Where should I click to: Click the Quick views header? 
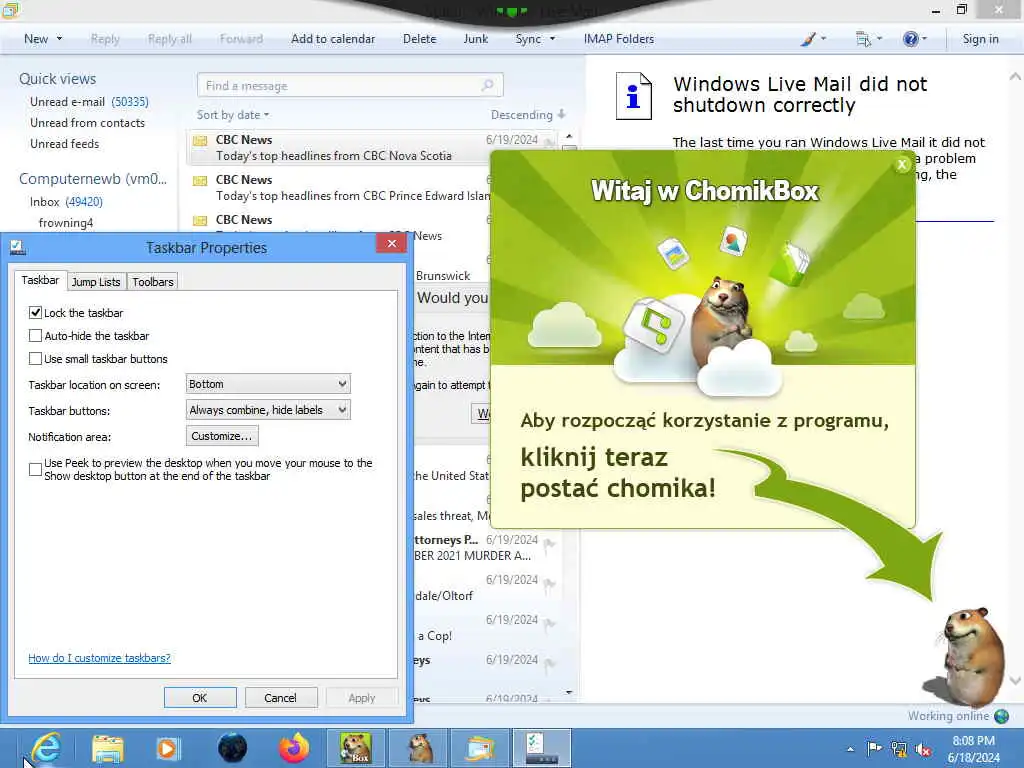click(57, 79)
